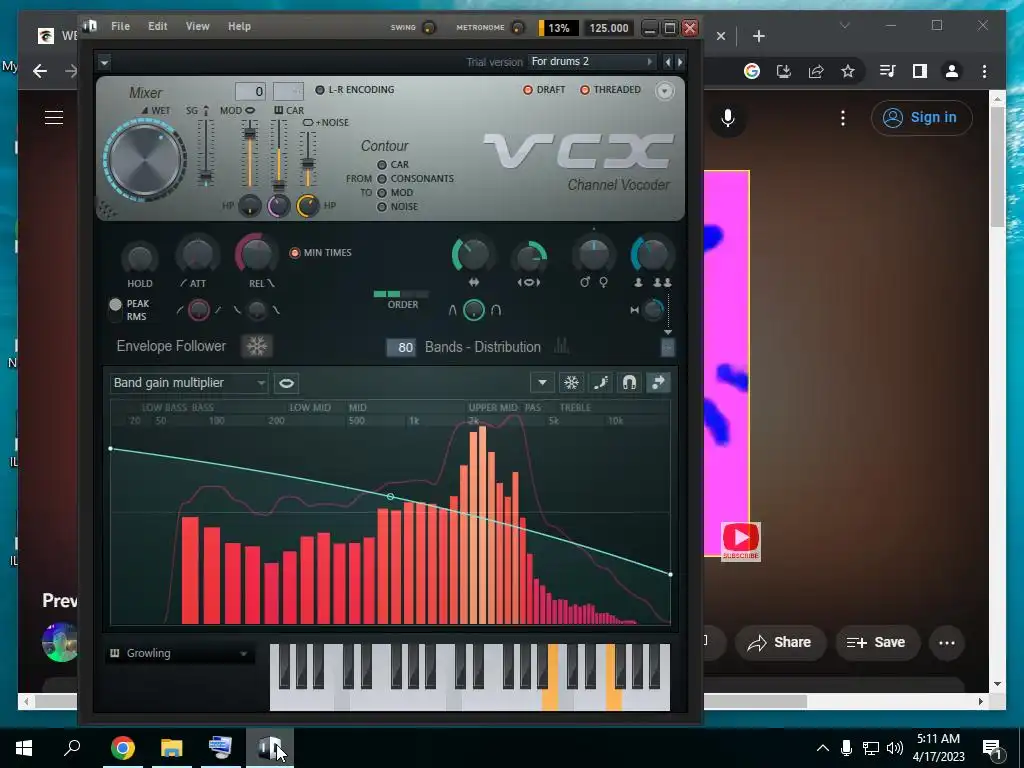Toggle the snap magnet icon in the band editor

pos(630,383)
